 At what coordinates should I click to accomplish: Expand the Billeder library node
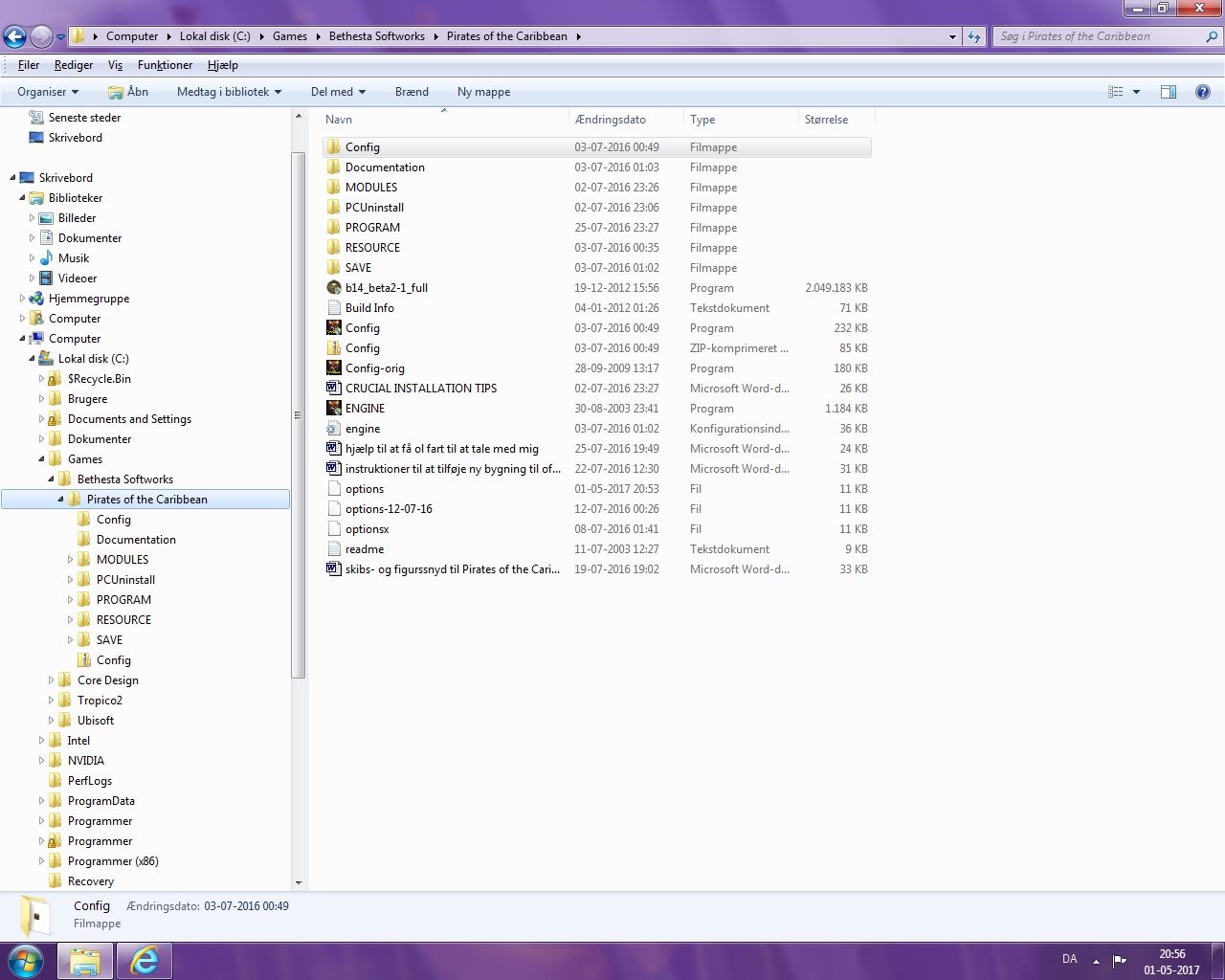32,218
